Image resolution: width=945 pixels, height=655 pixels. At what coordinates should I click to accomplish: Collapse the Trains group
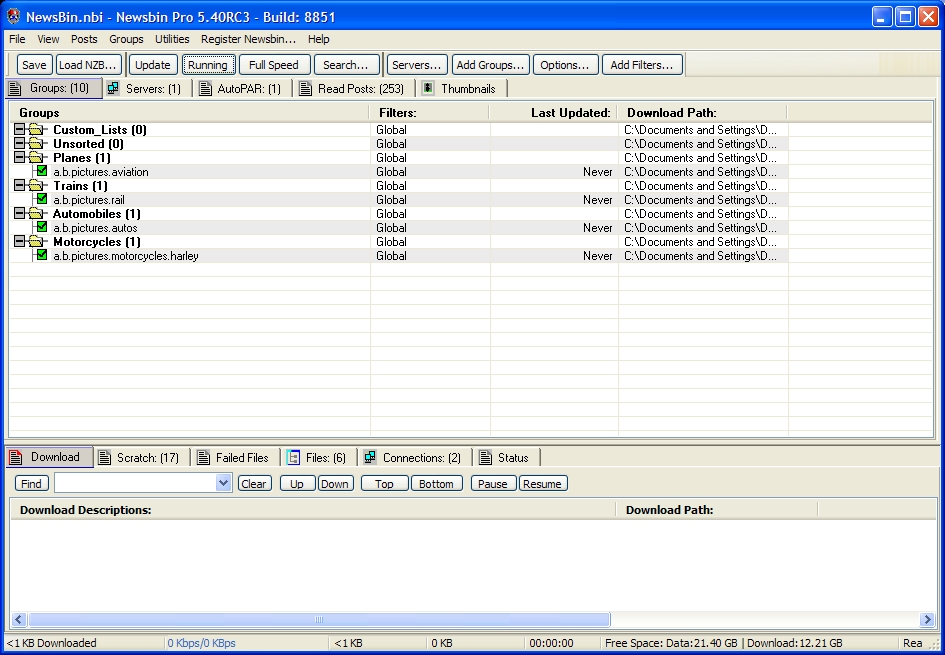tap(20, 185)
